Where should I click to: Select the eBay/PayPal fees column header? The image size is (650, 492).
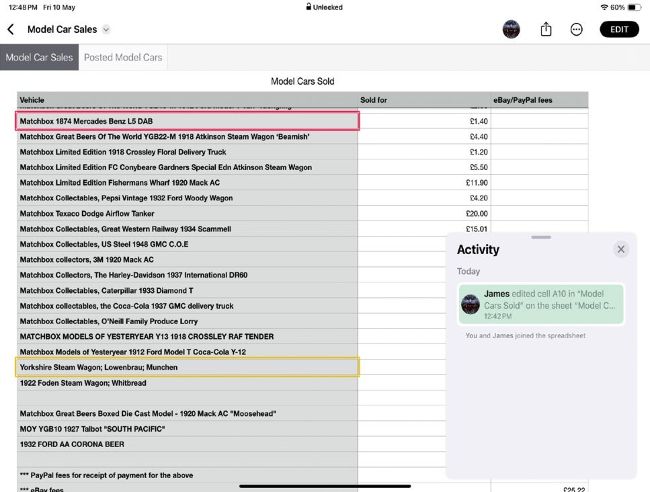coord(539,100)
